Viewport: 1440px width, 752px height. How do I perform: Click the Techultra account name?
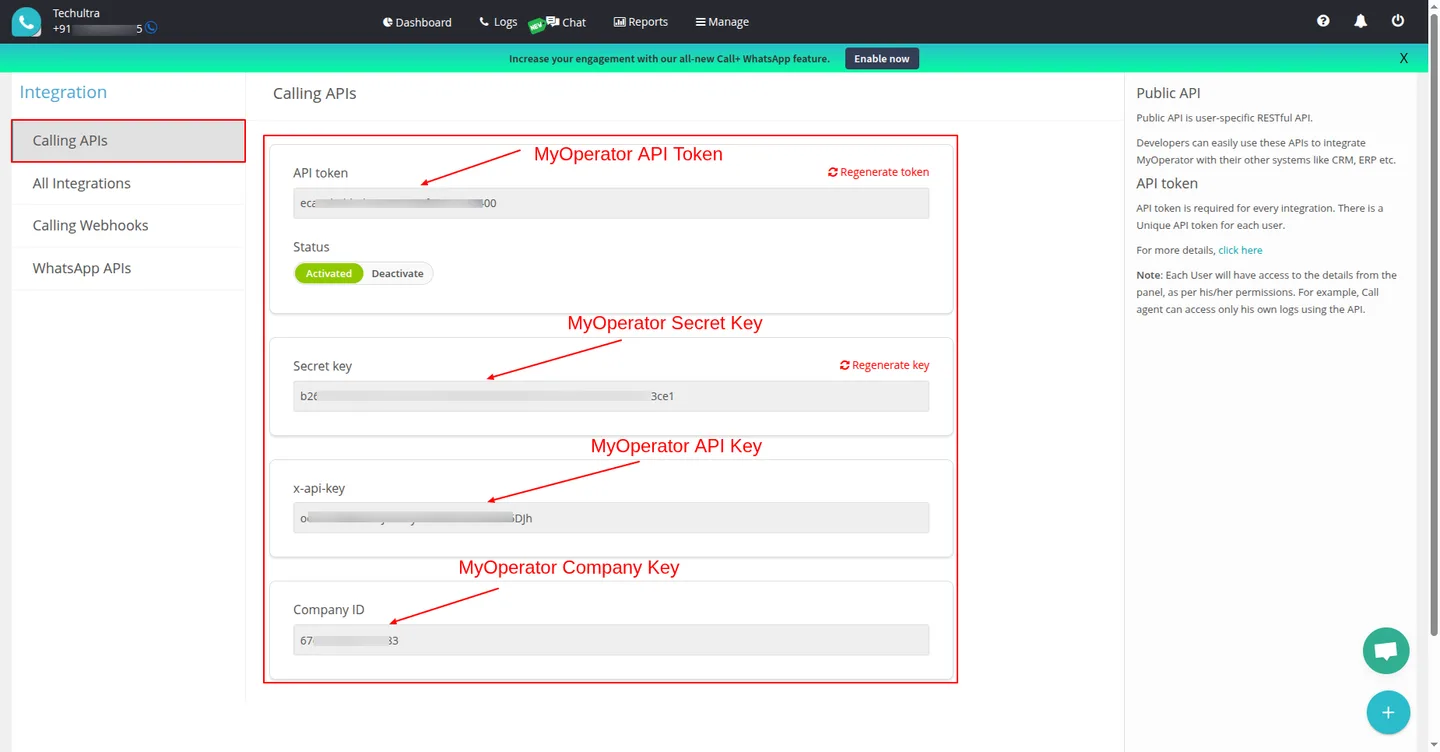pos(77,14)
